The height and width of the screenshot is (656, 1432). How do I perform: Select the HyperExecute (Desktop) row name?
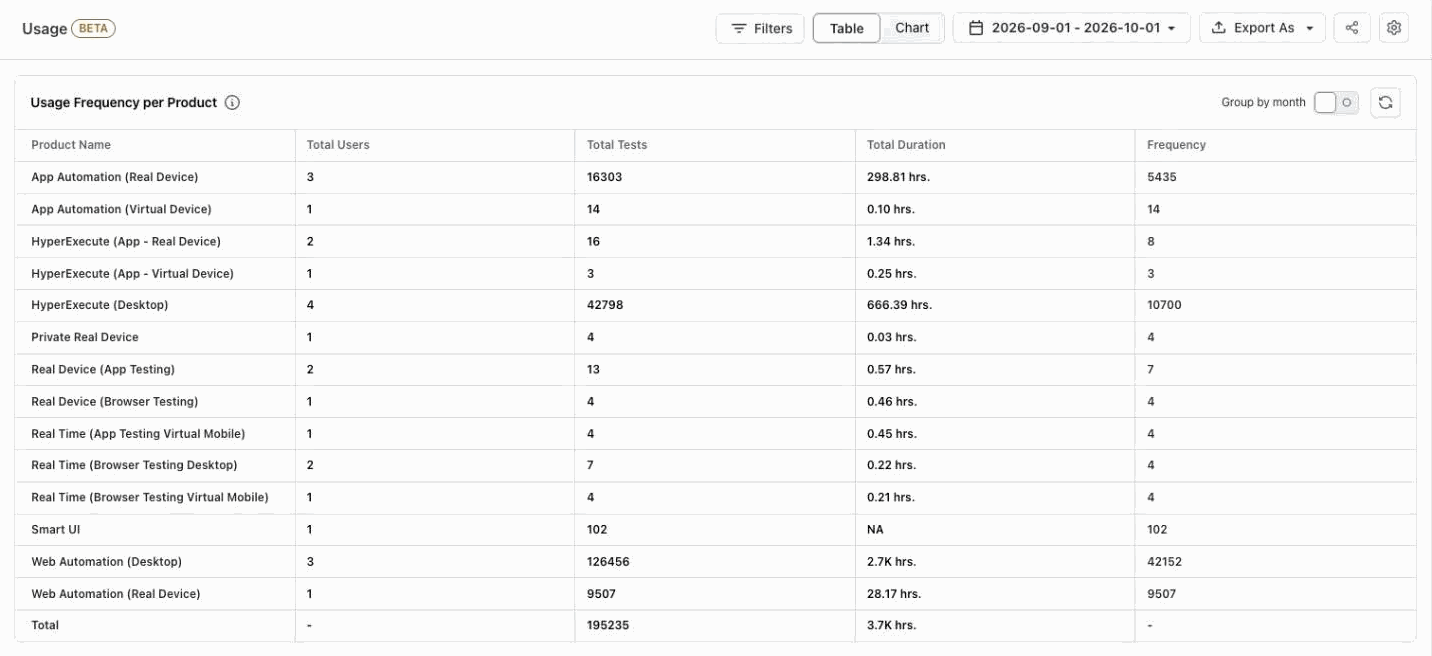point(100,305)
